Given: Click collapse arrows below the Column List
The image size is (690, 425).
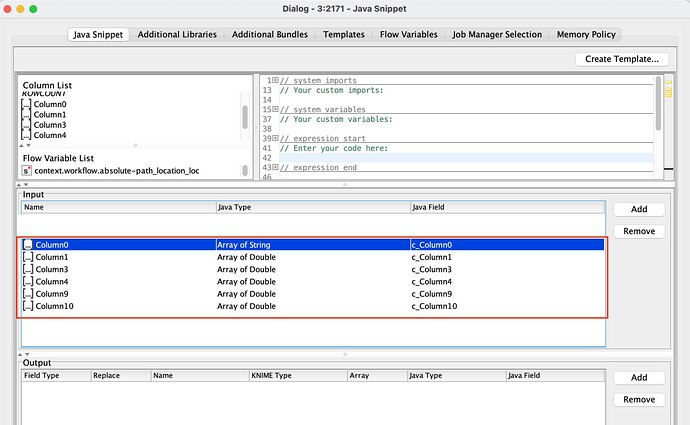Looking at the screenshot, I should [25, 145].
